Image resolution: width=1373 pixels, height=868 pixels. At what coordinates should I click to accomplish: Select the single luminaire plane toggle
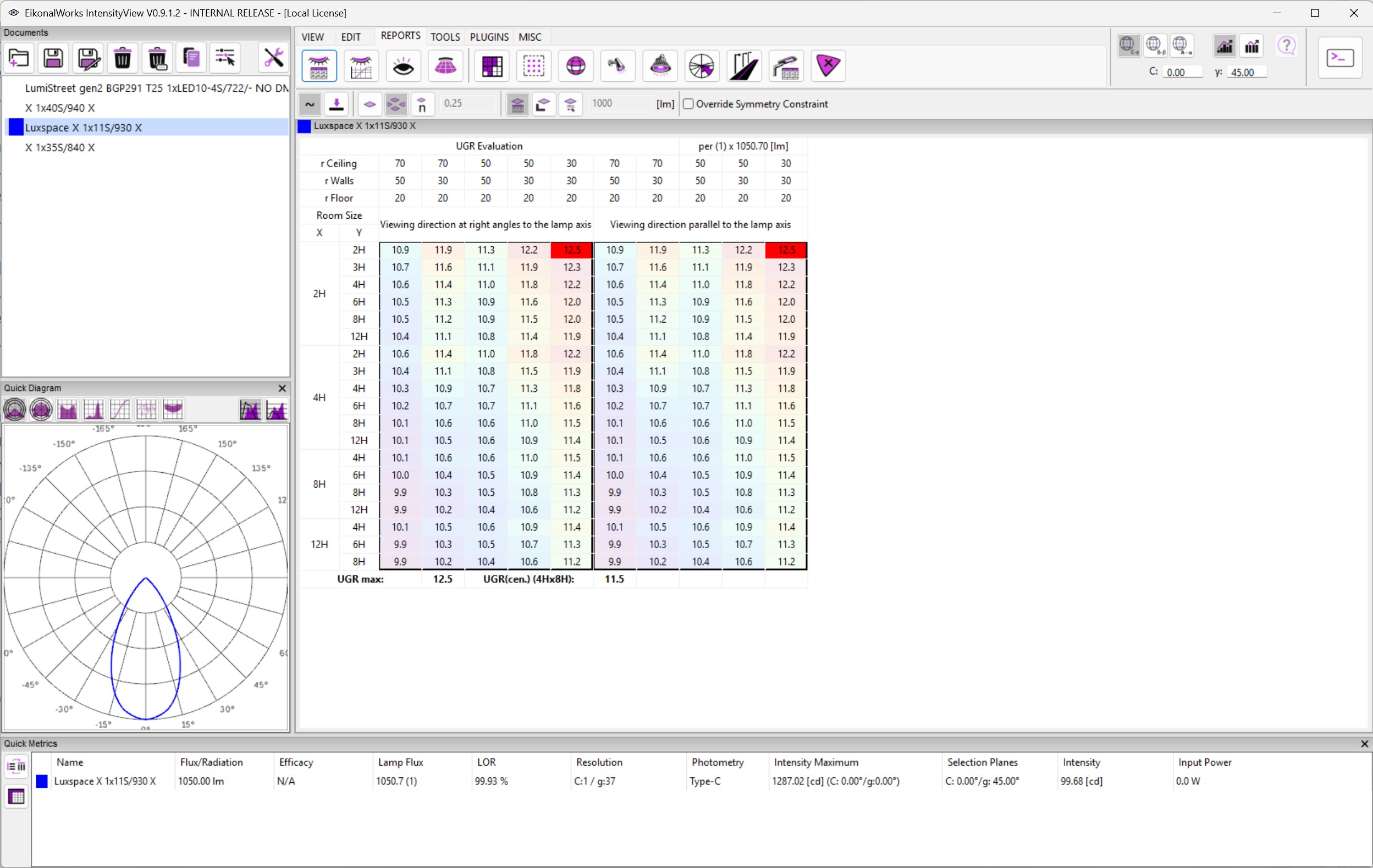click(x=370, y=104)
